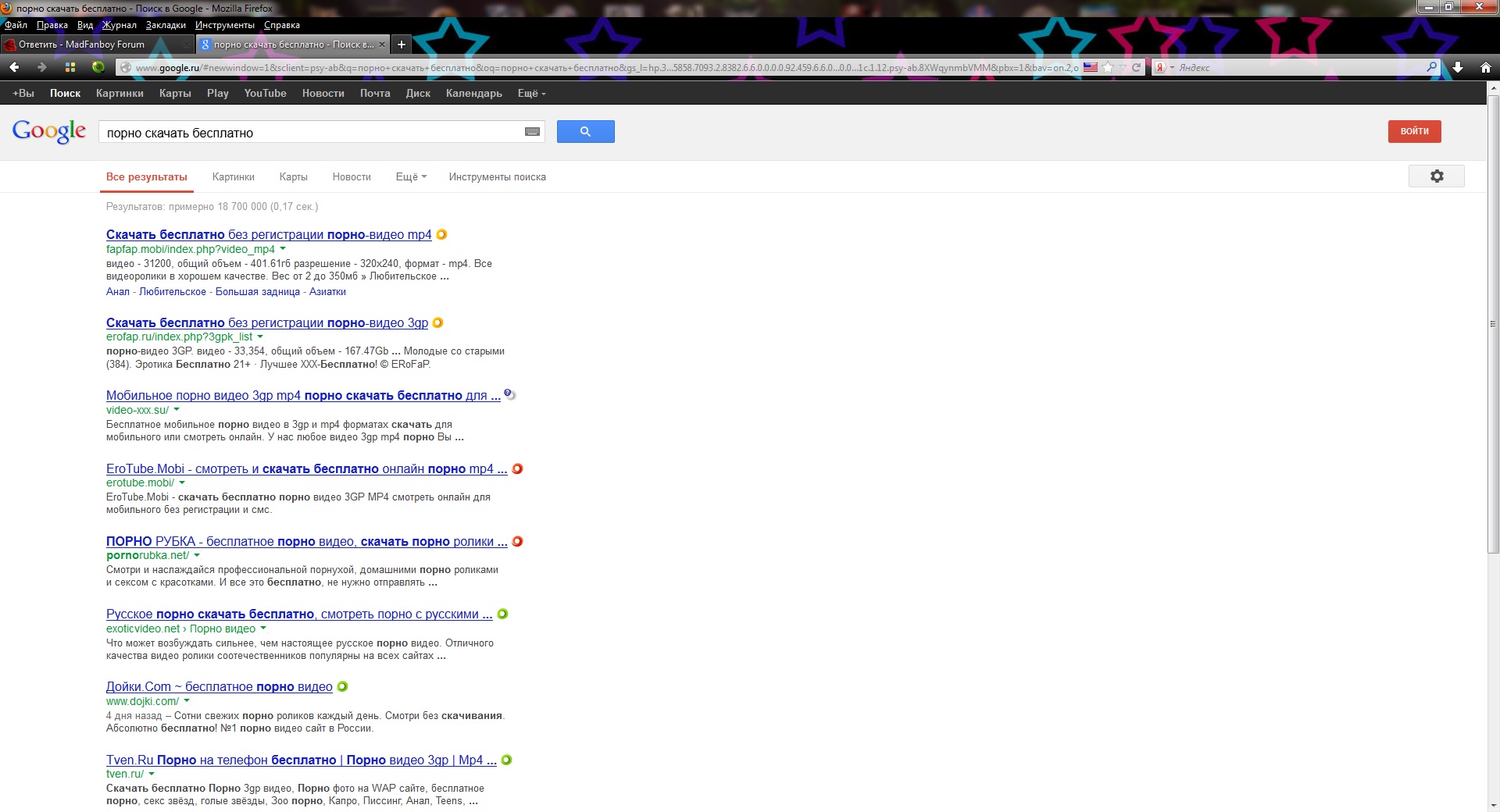The height and width of the screenshot is (812, 1500).
Task: Click the blue Google search magnifier button
Action: pyautogui.click(x=585, y=131)
